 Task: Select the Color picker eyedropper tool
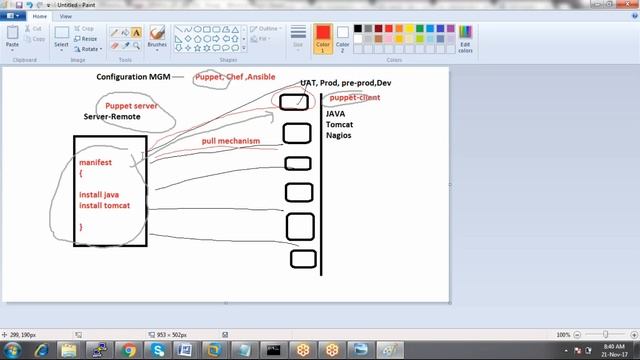point(126,45)
